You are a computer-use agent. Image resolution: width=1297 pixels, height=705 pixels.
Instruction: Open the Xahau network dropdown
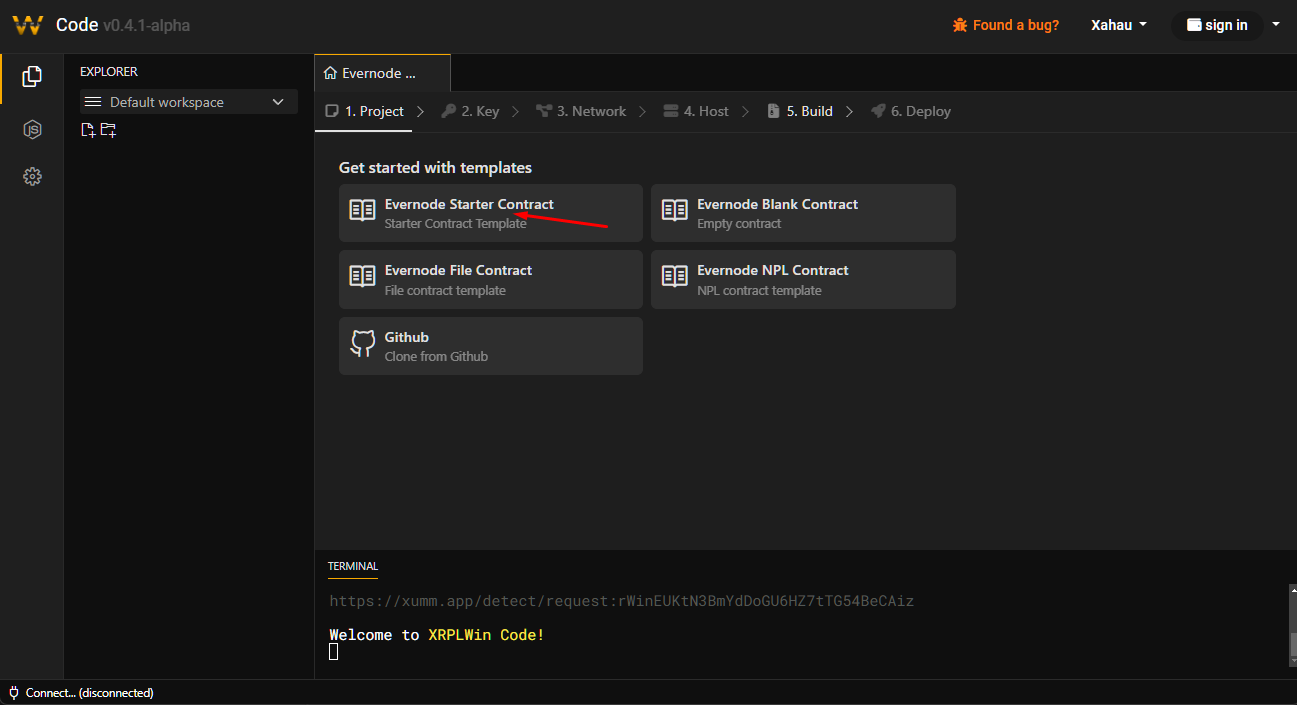pyautogui.click(x=1119, y=25)
